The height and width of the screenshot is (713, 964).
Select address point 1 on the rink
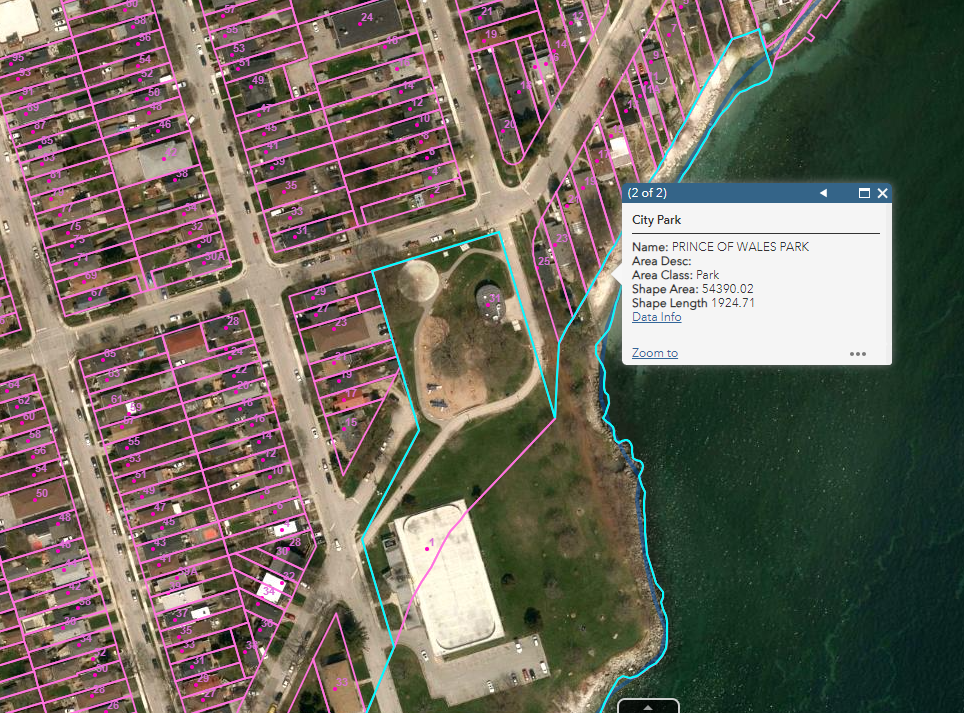coord(428,547)
